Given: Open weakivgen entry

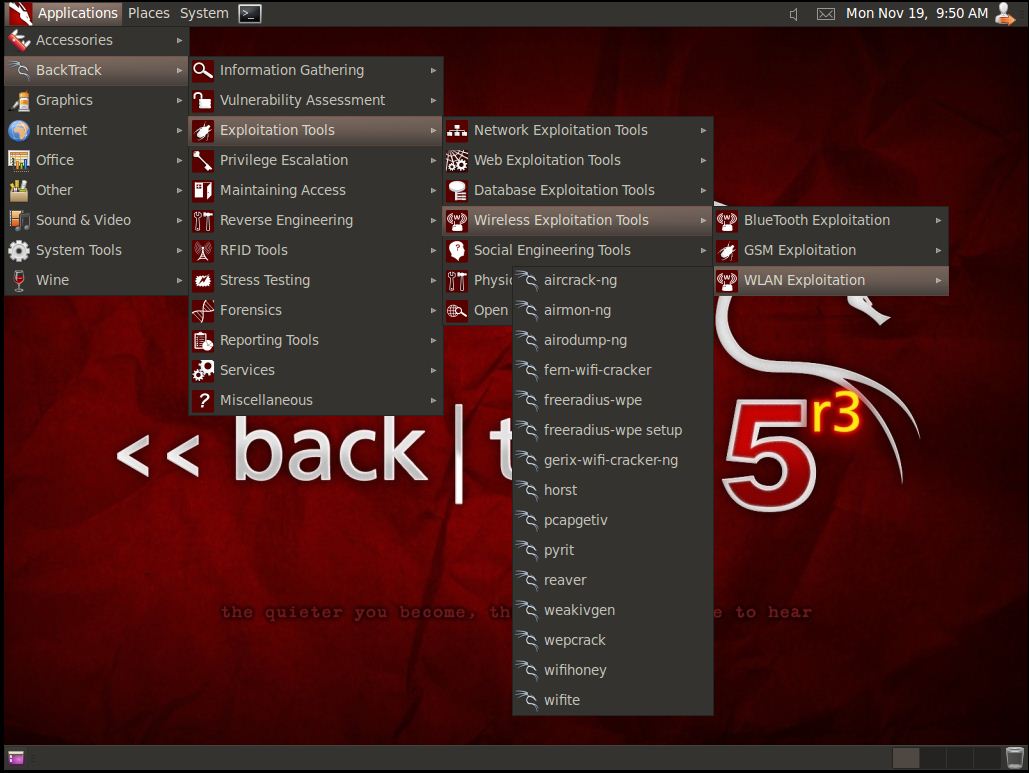Looking at the screenshot, I should [x=612, y=610].
